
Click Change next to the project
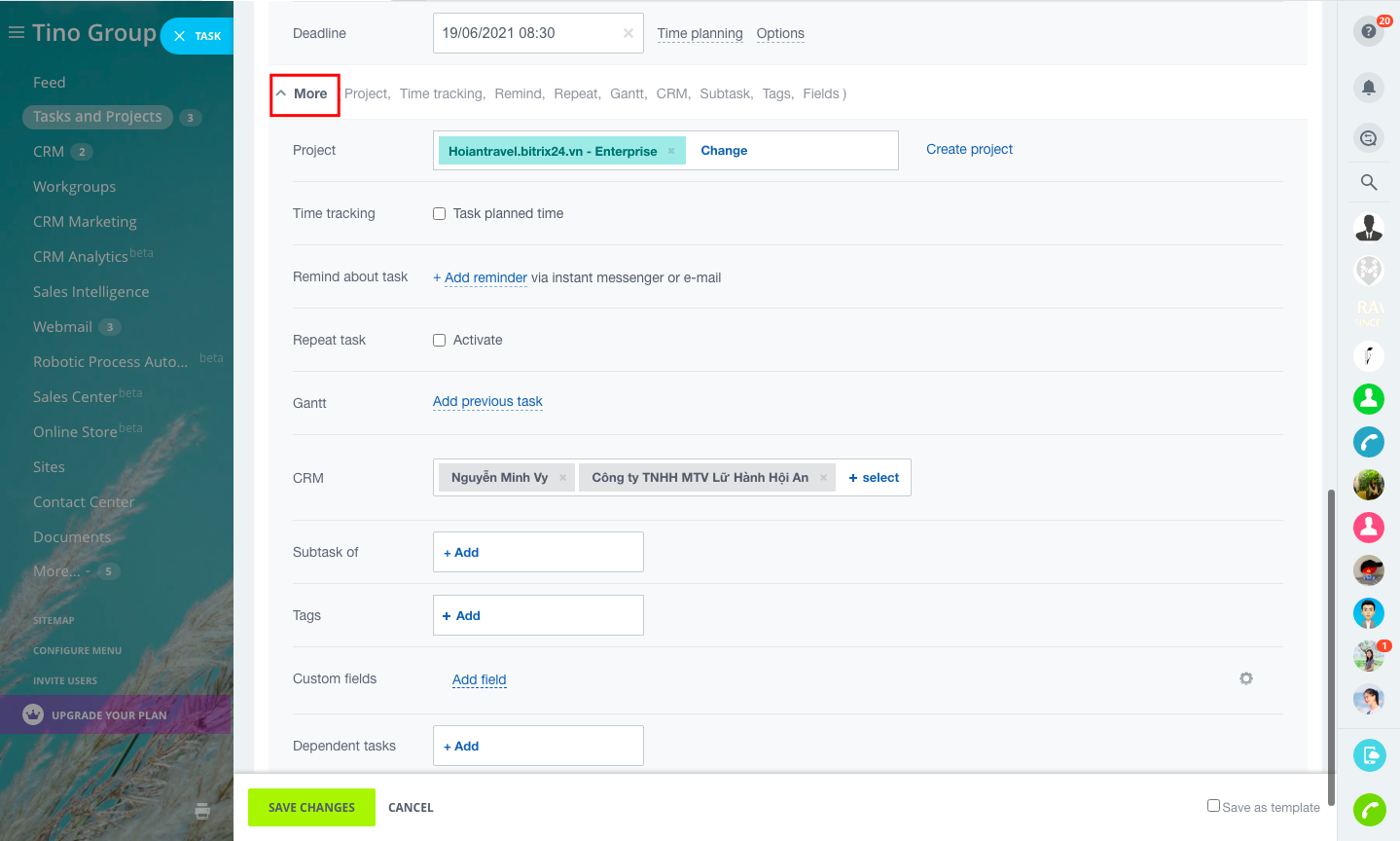click(x=724, y=151)
